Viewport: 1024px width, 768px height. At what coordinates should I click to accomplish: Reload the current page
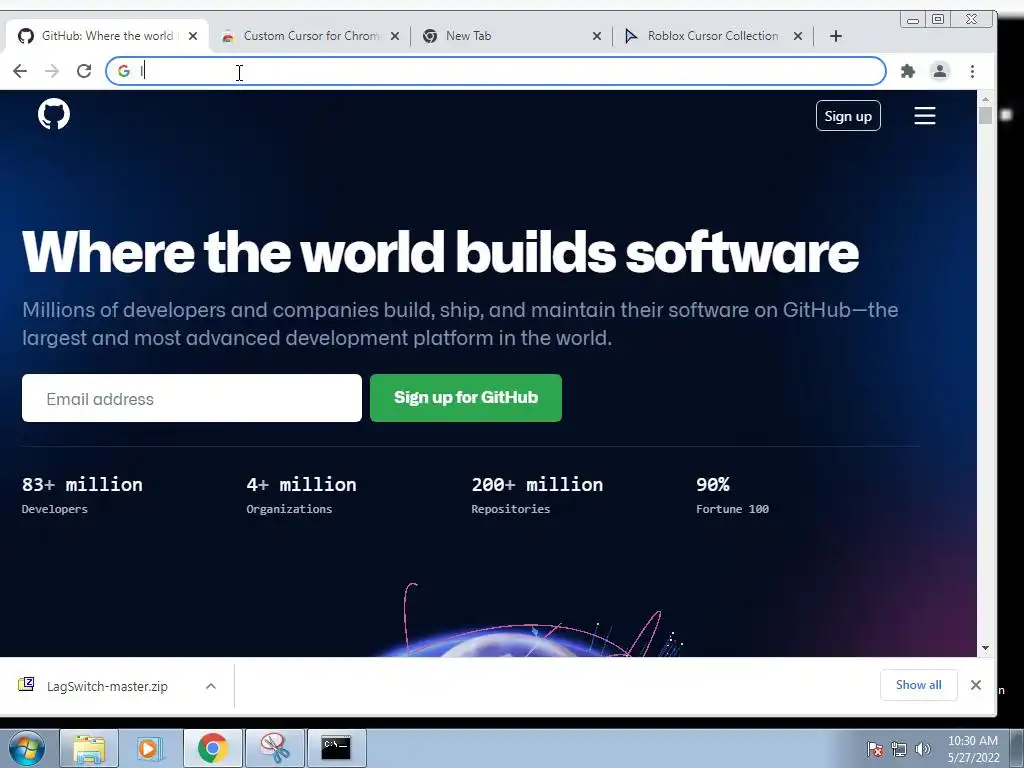[x=84, y=71]
